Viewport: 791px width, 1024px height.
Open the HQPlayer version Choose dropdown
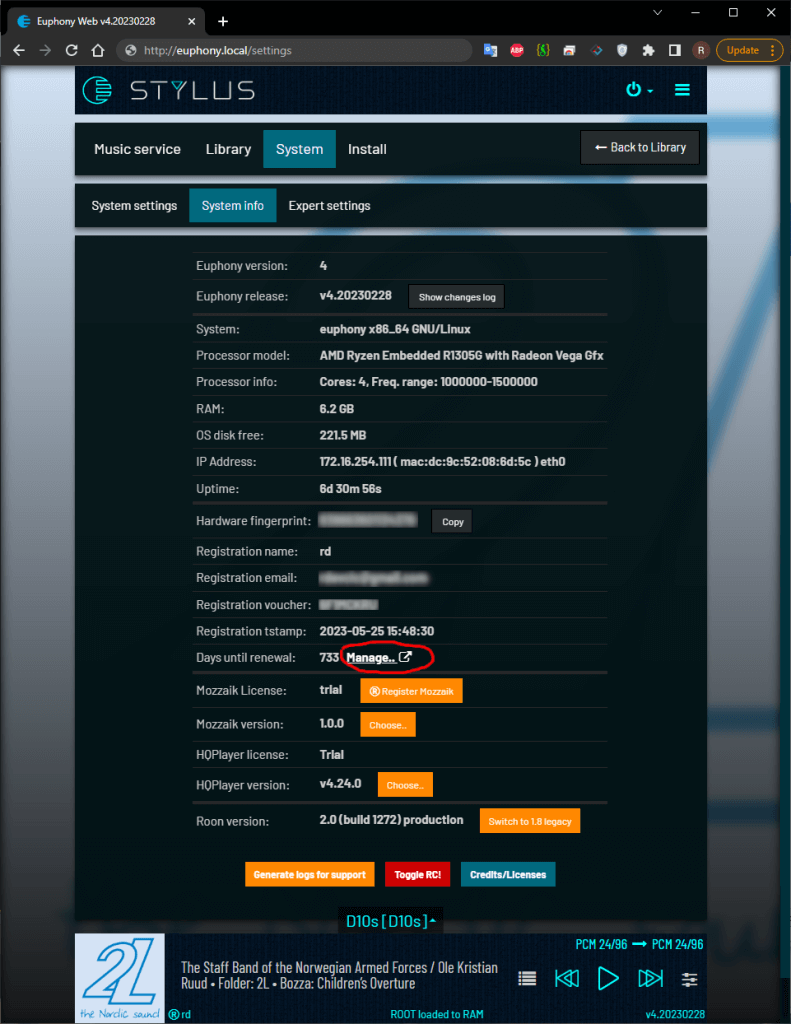coord(405,785)
